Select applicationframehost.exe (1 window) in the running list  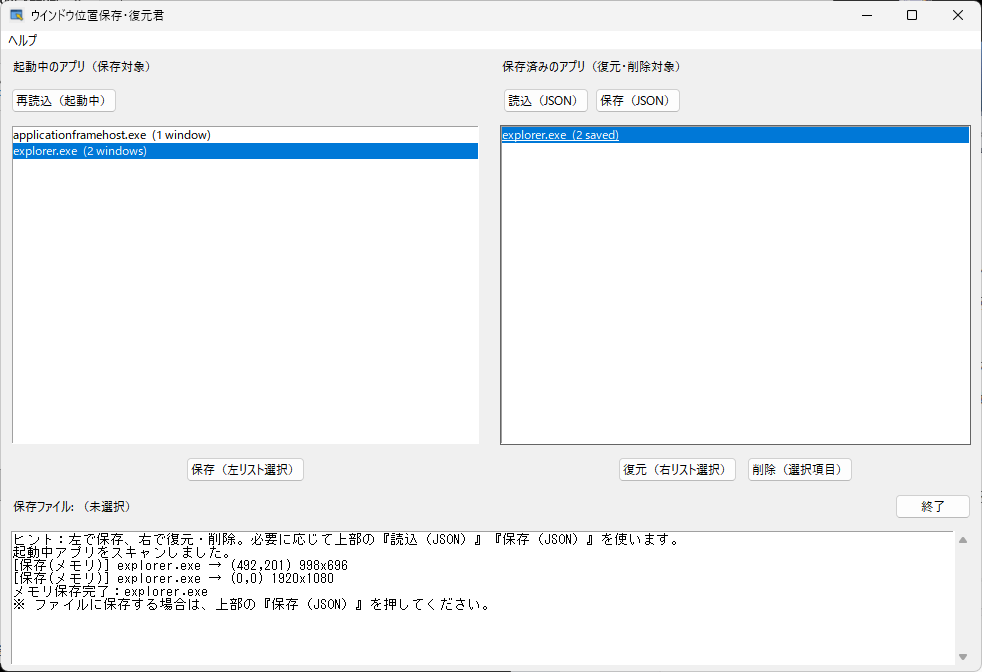pos(245,135)
